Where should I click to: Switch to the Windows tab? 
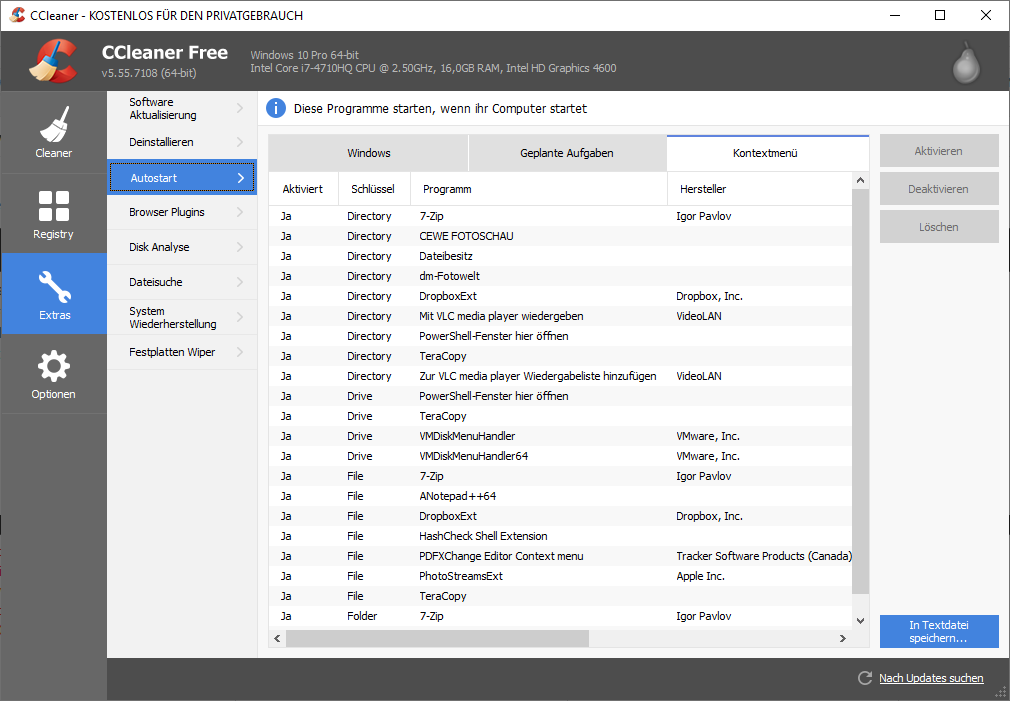[x=368, y=153]
